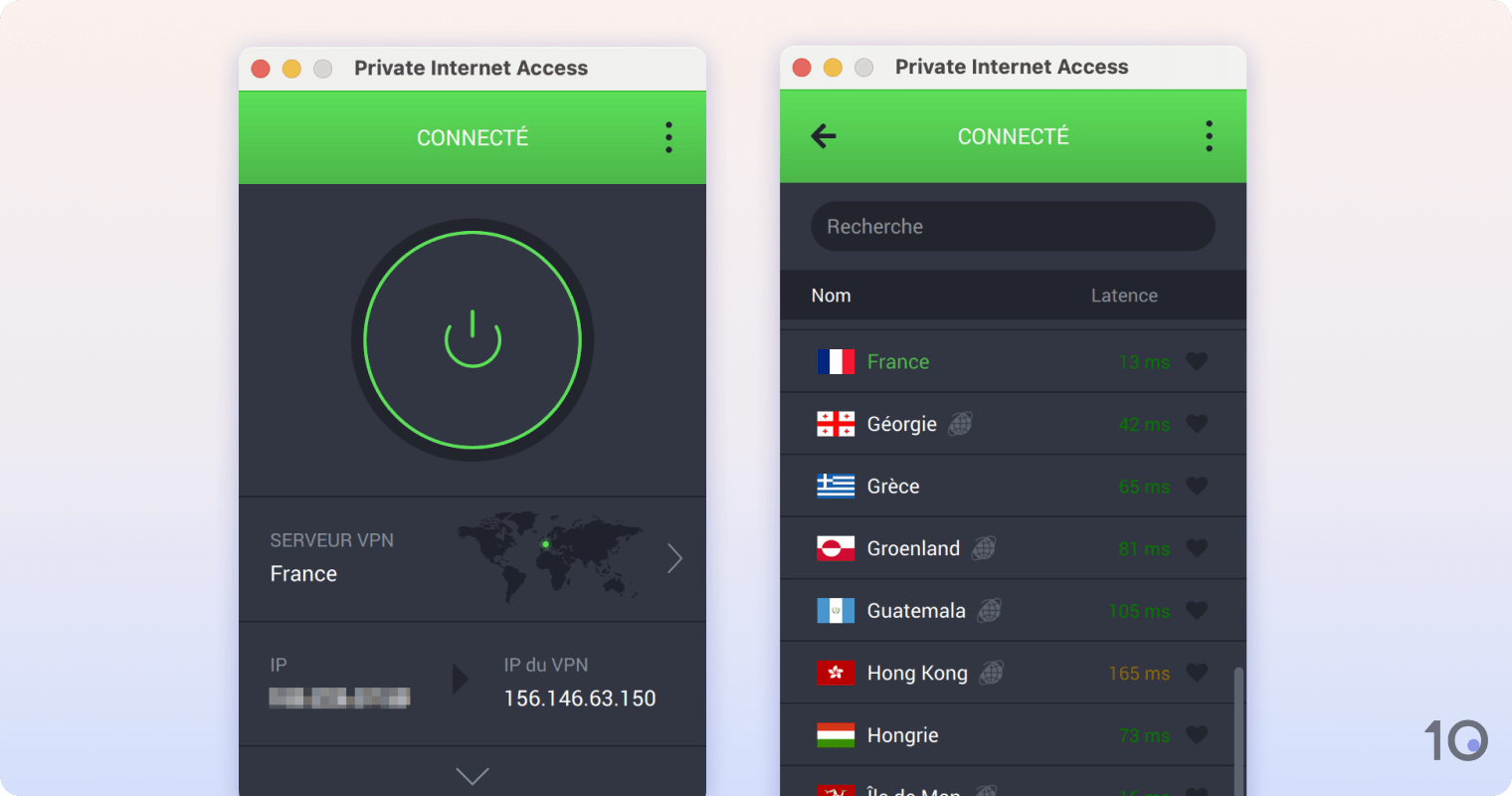This screenshot has width=1512, height=796.
Task: Connect to the Hong Kong server
Action: click(915, 673)
